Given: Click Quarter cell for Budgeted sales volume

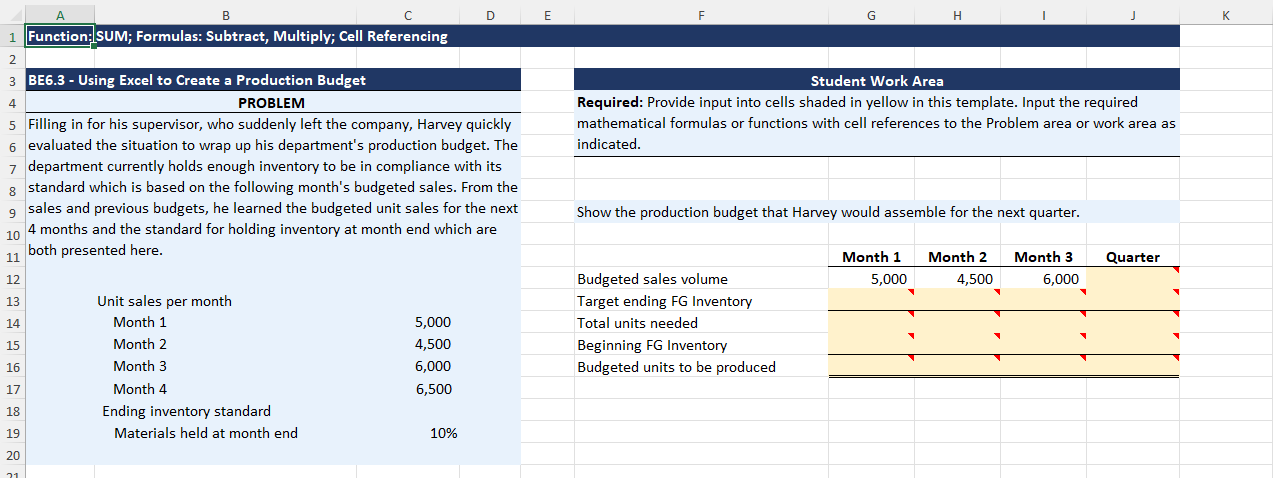Looking at the screenshot, I should (x=1132, y=279).
